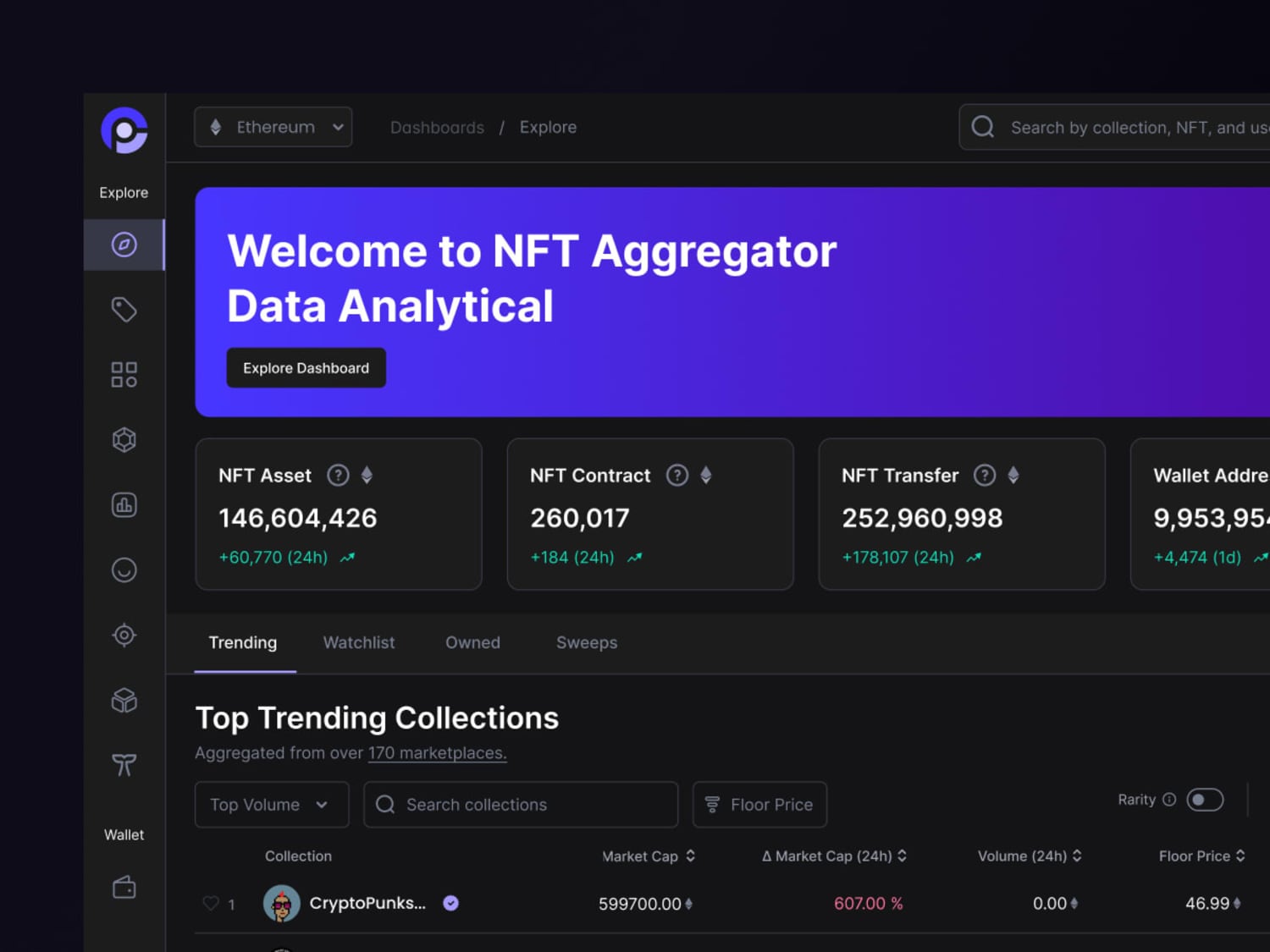The height and width of the screenshot is (952, 1270).
Task: Open the Wallet icon in sidebar
Action: coord(124,888)
